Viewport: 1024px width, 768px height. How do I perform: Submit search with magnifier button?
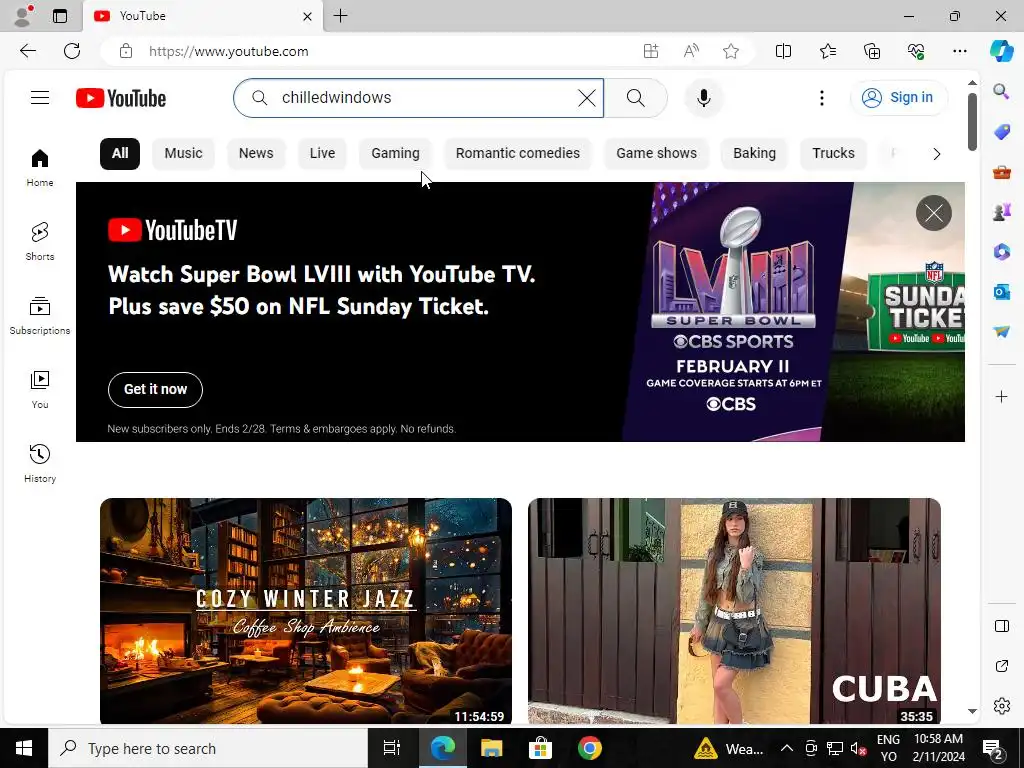pos(635,98)
